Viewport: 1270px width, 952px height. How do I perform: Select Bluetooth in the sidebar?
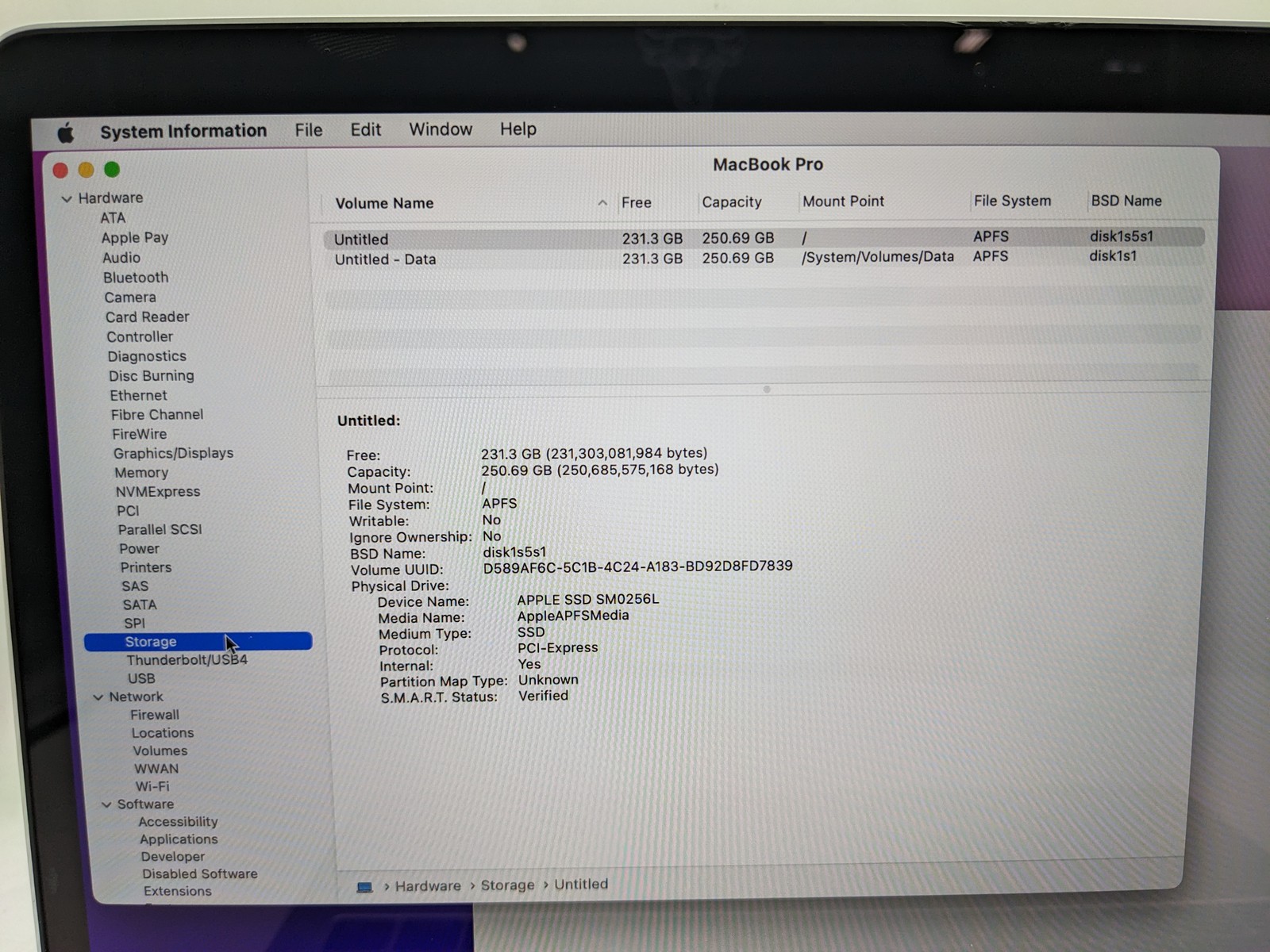(x=136, y=278)
